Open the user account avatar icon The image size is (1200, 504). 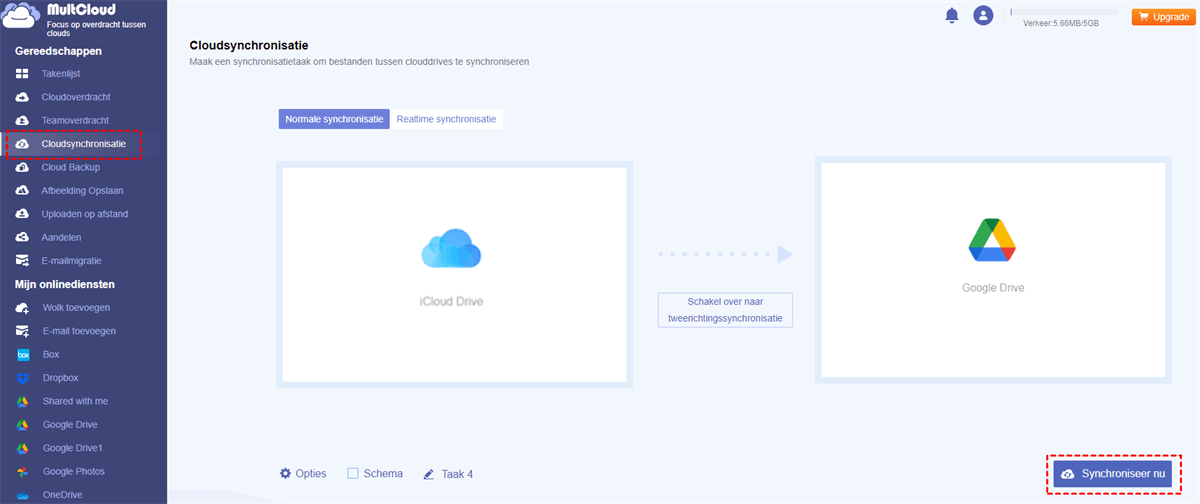tap(984, 16)
